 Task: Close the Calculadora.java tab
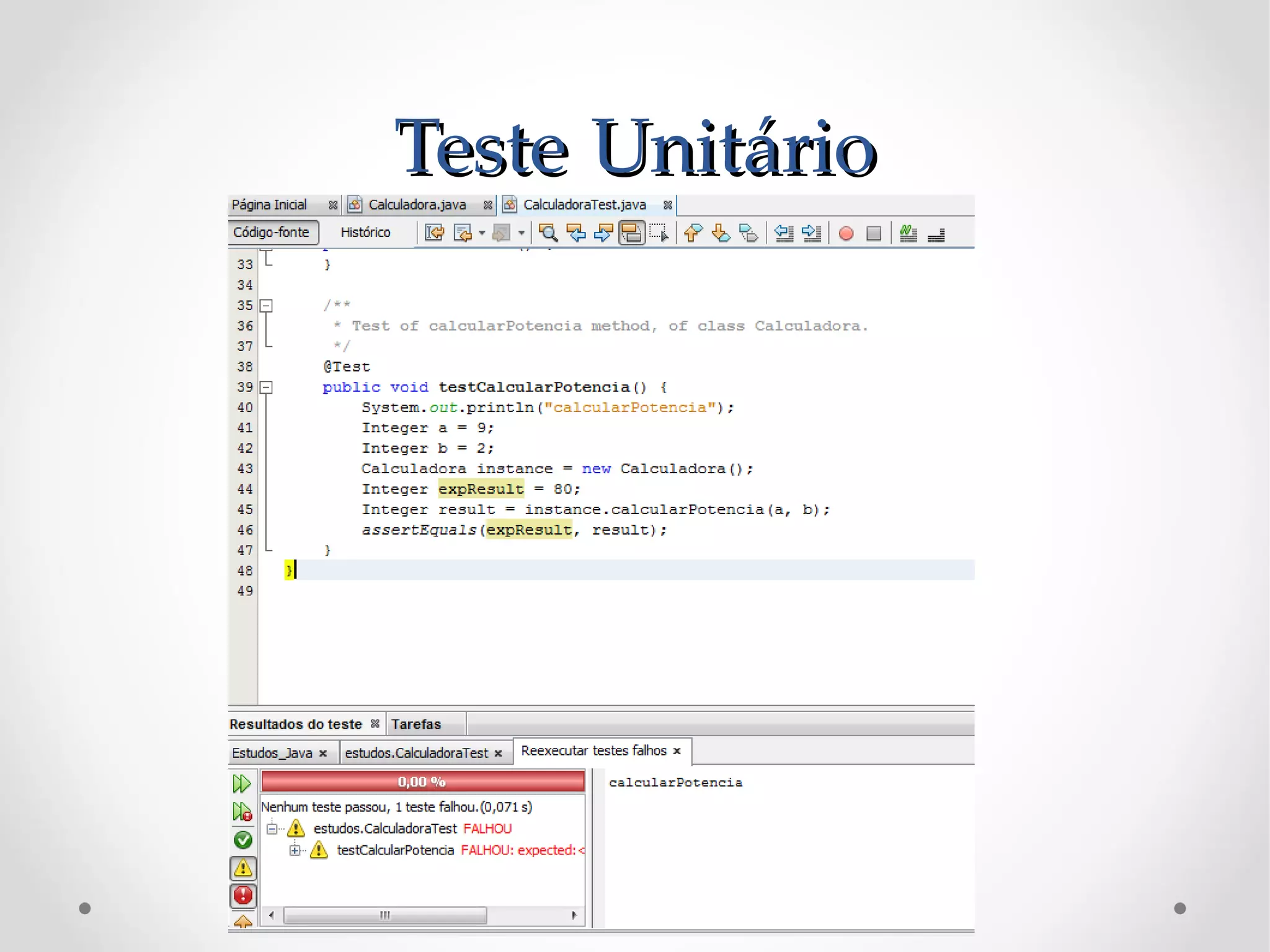(x=488, y=205)
